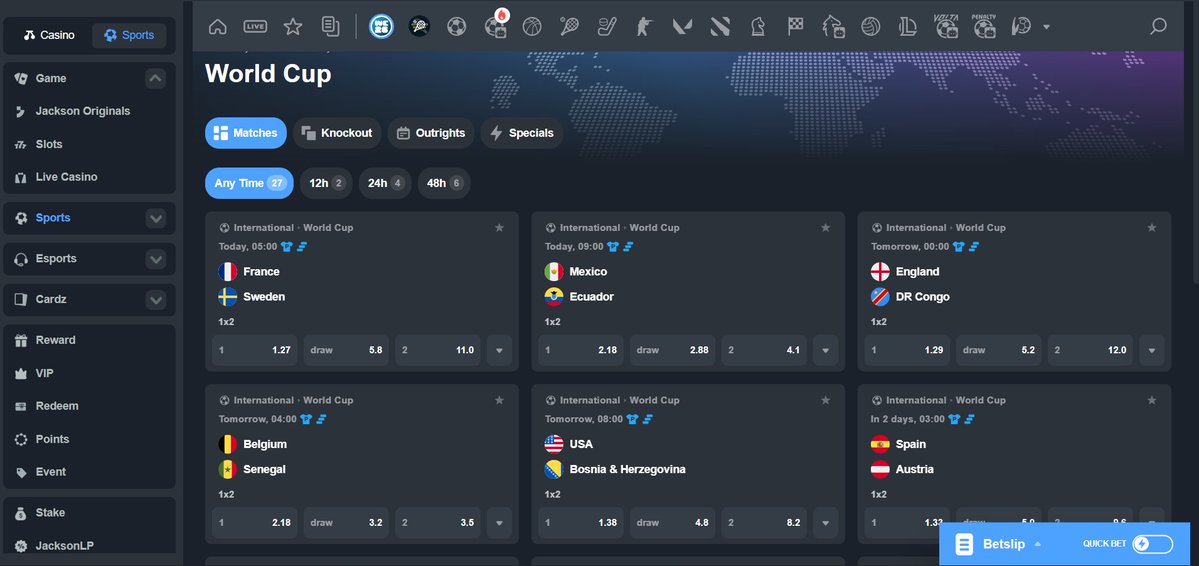The image size is (1199, 566).
Task: Select the checkered racing flag icon
Action: pos(795,27)
